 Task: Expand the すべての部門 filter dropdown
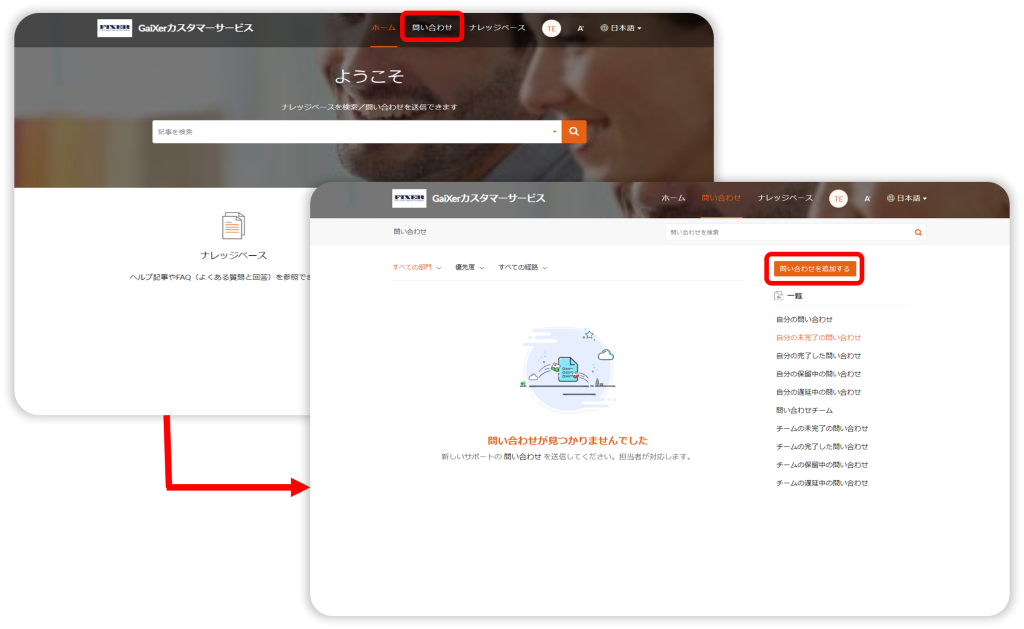(417, 267)
